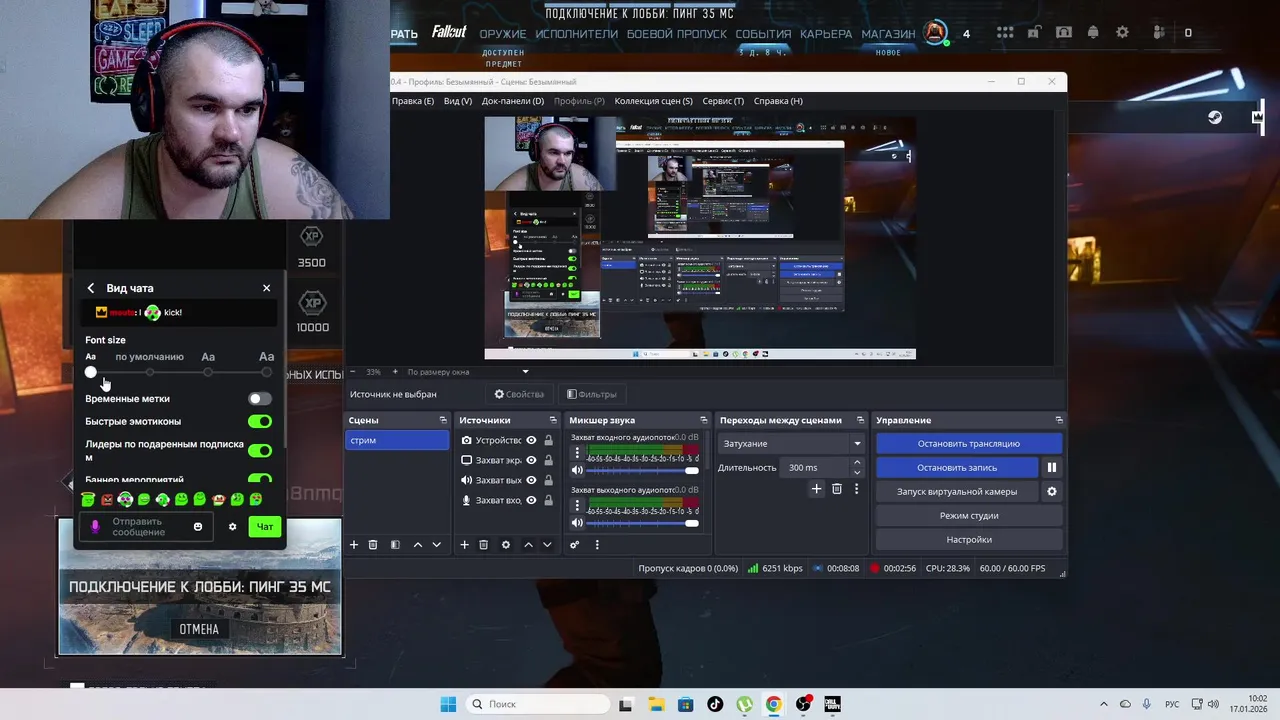The width and height of the screenshot is (1280, 720).
Task: Move scene up arrow in Scenes panel
Action: pos(418,545)
